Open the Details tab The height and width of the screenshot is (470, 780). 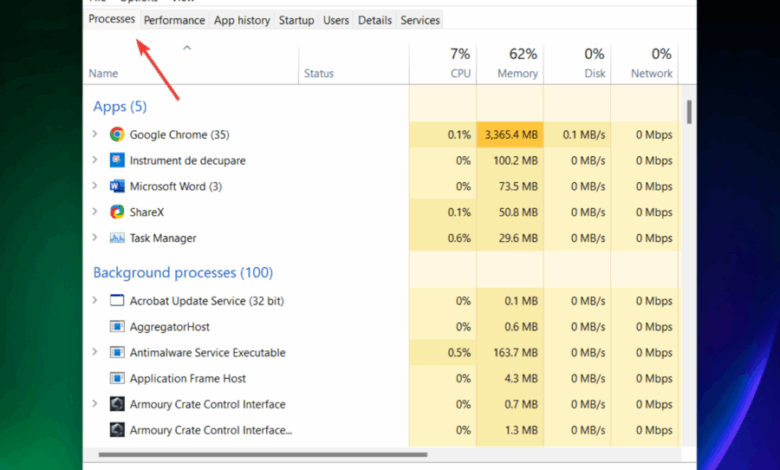click(x=375, y=20)
